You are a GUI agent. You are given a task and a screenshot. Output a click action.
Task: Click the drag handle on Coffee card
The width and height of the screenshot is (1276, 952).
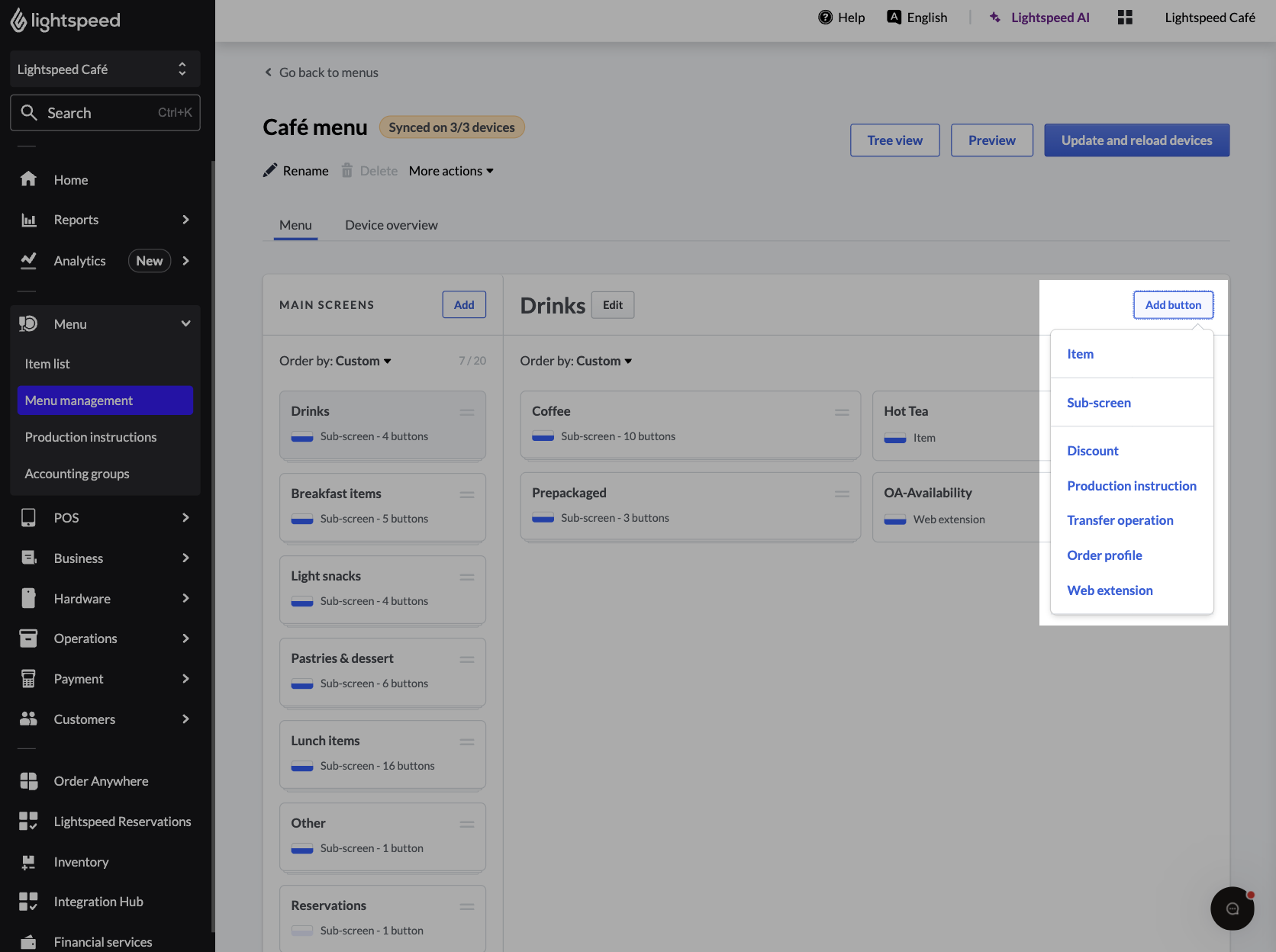pyautogui.click(x=842, y=412)
